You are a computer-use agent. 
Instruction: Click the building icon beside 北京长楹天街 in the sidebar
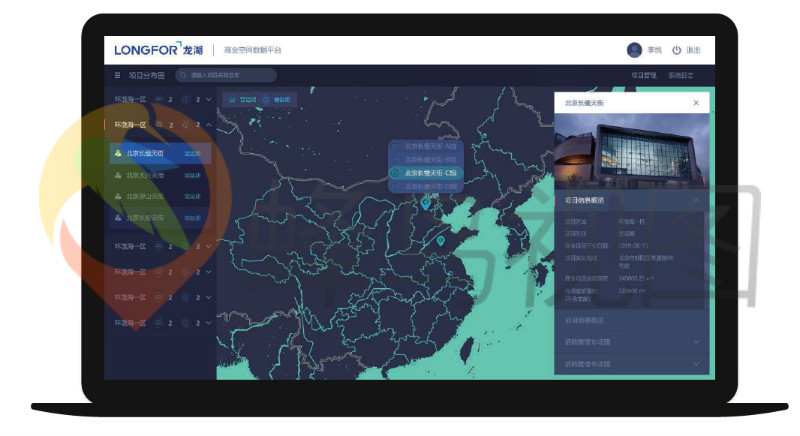point(118,153)
